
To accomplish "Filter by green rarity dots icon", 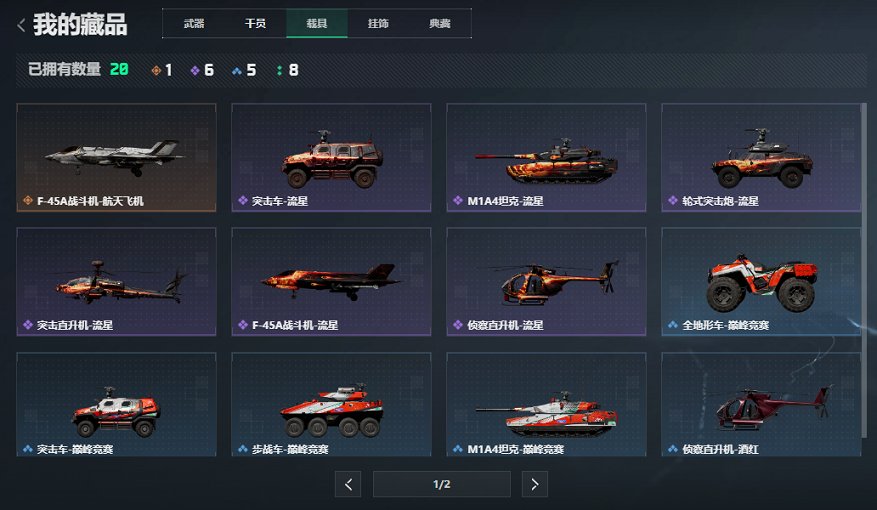I will [279, 70].
